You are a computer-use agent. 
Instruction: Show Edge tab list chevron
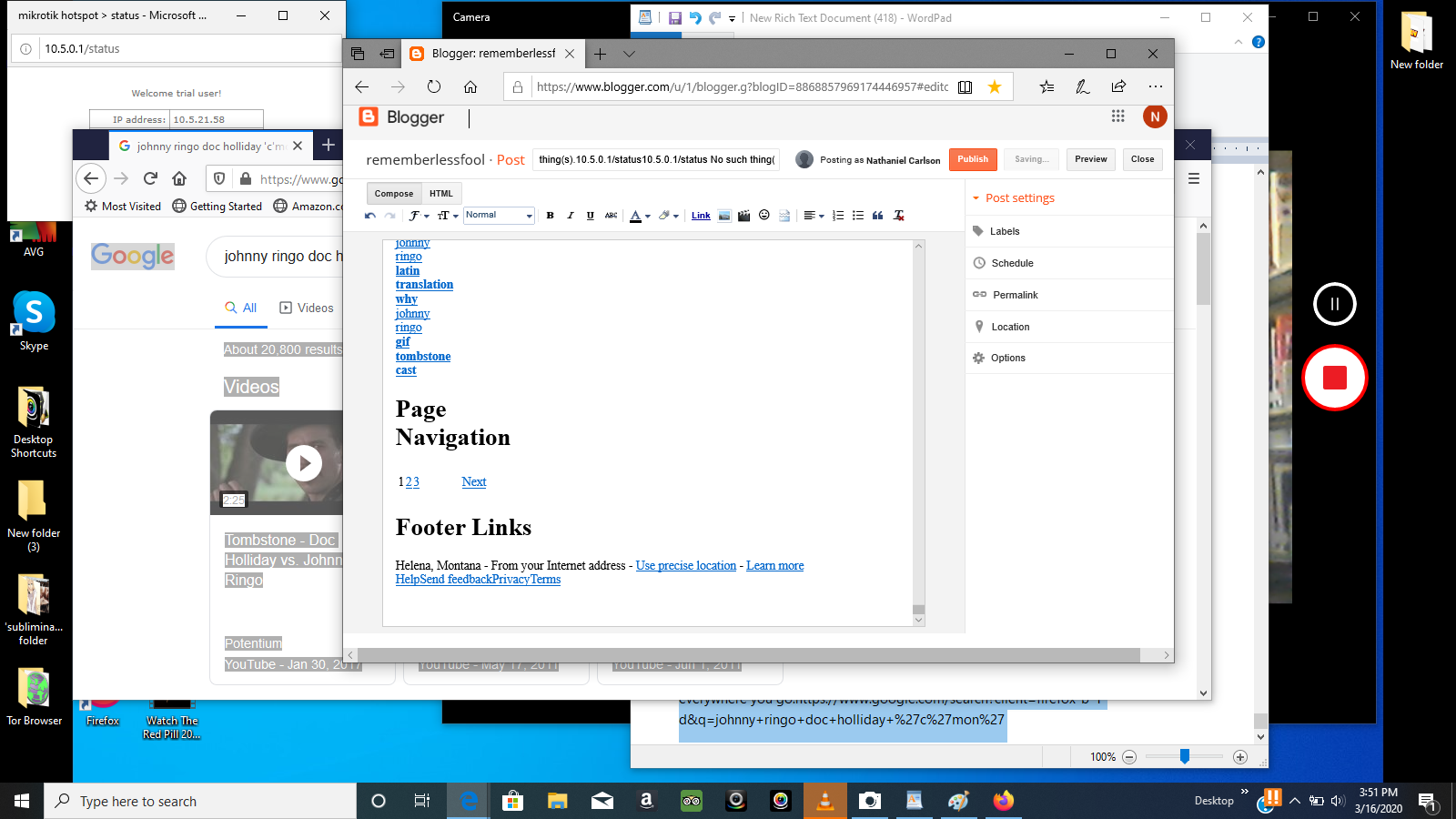[x=629, y=54]
